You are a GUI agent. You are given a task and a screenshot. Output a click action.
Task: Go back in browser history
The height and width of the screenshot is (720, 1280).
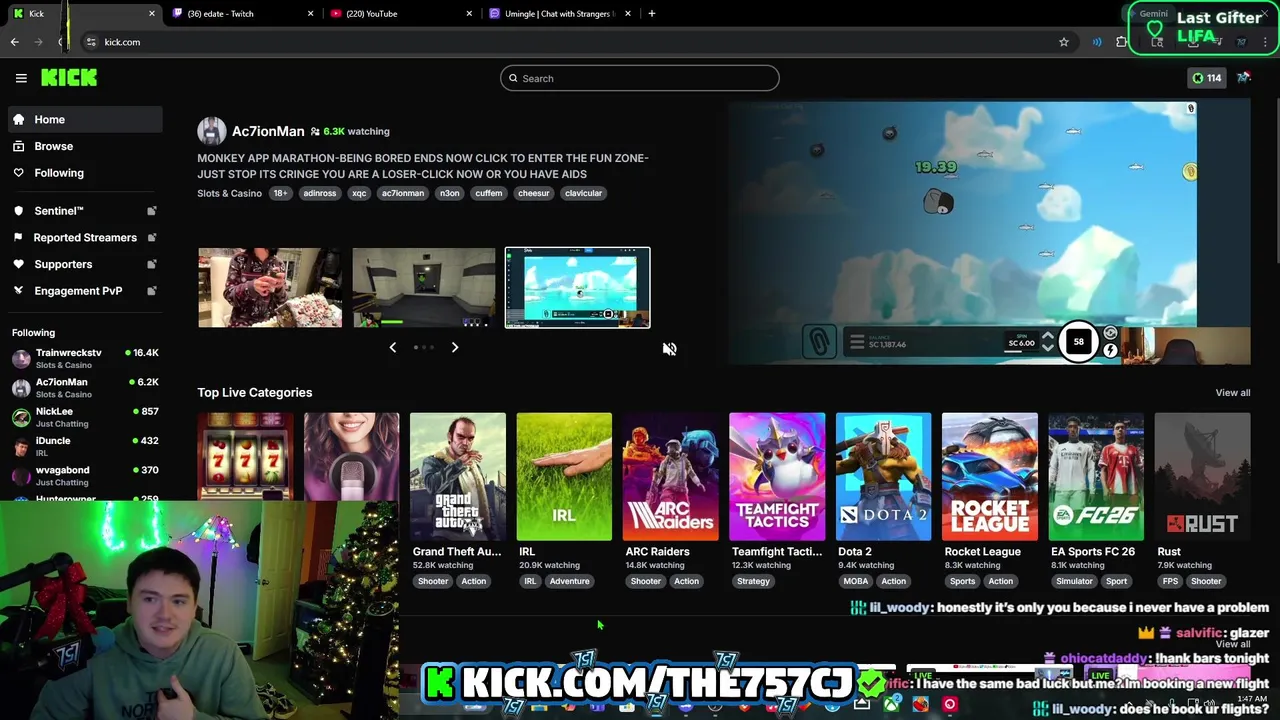[15, 42]
